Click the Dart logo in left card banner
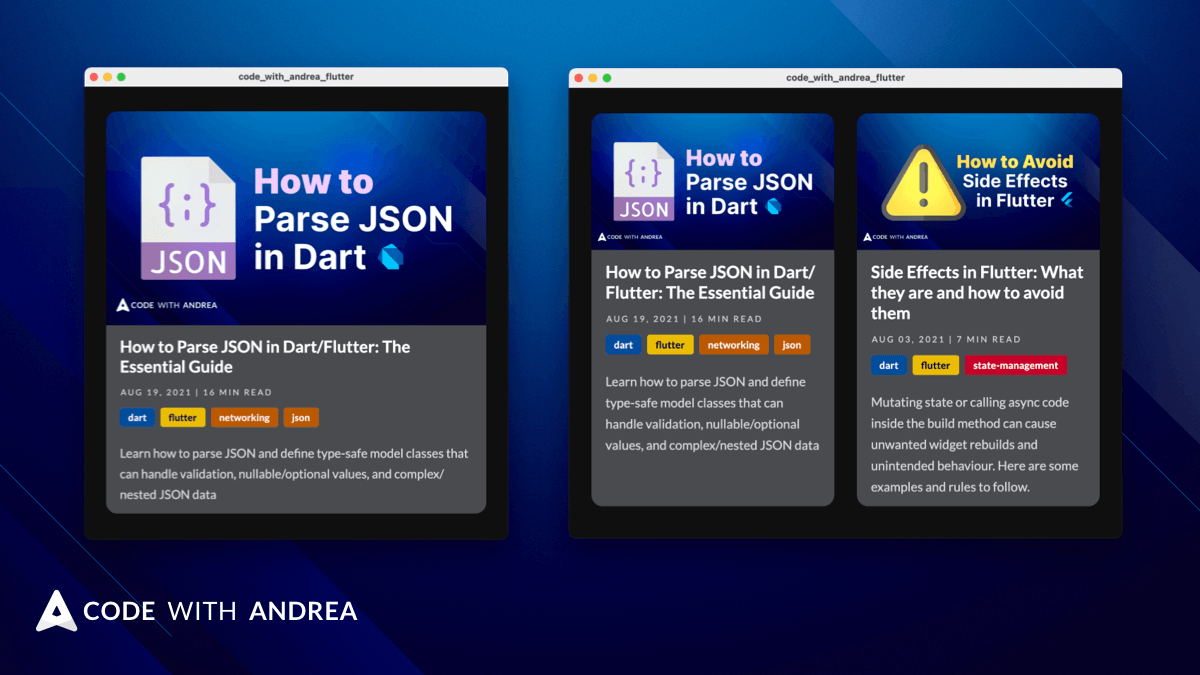The image size is (1200, 675). pos(392,258)
